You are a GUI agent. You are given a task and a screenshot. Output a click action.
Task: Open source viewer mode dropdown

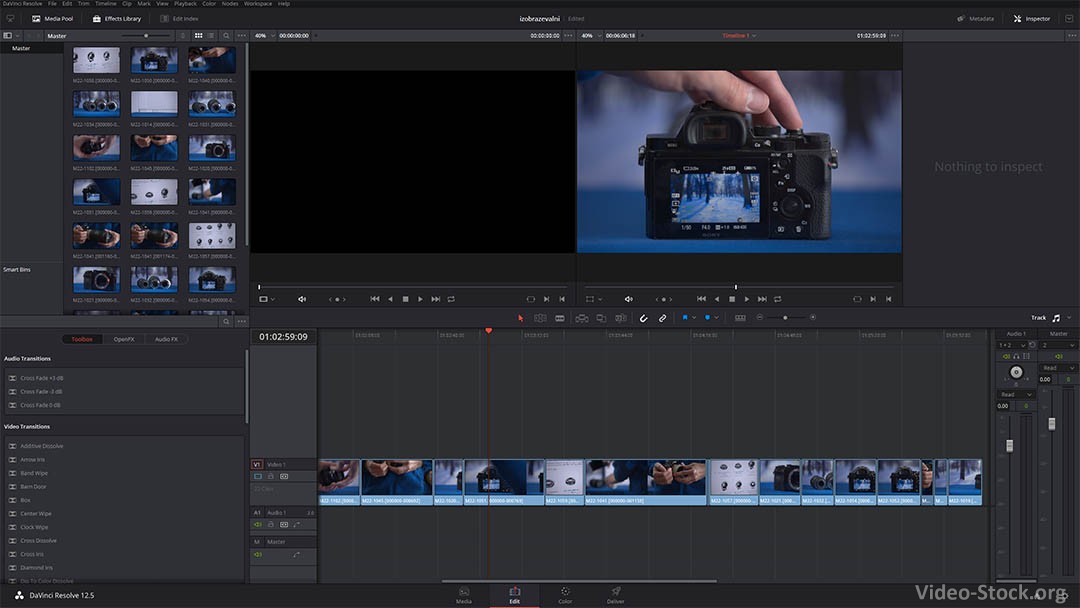pos(267,299)
